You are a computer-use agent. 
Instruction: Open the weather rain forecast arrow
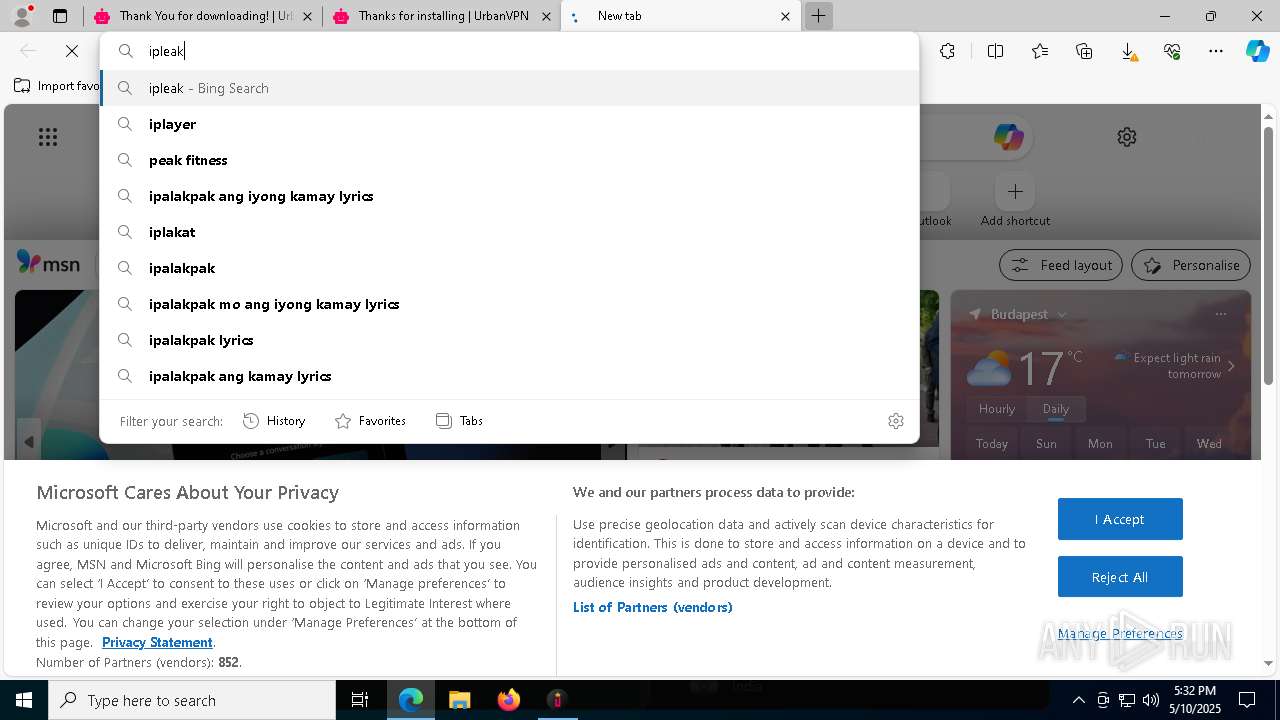pos(1231,366)
